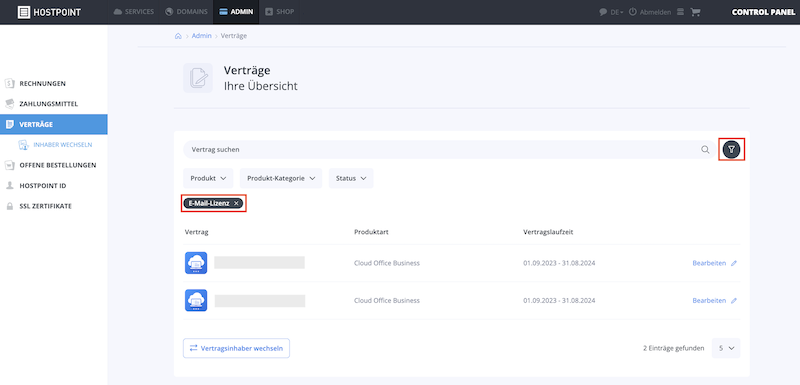Click the first row's Cloud Office Business text

(387, 263)
